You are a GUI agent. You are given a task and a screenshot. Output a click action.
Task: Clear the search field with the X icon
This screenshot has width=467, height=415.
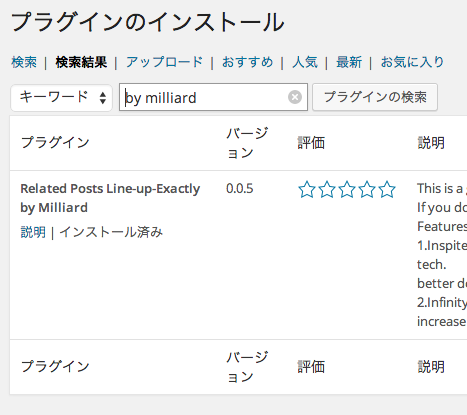295,97
